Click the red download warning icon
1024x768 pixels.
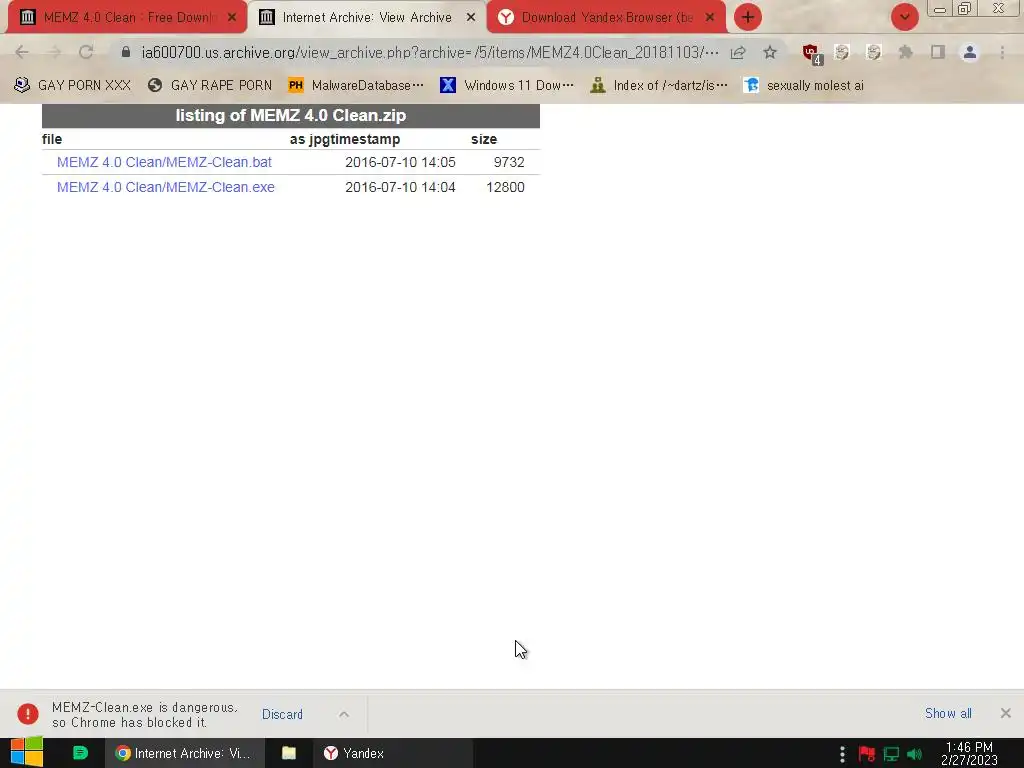coord(28,714)
